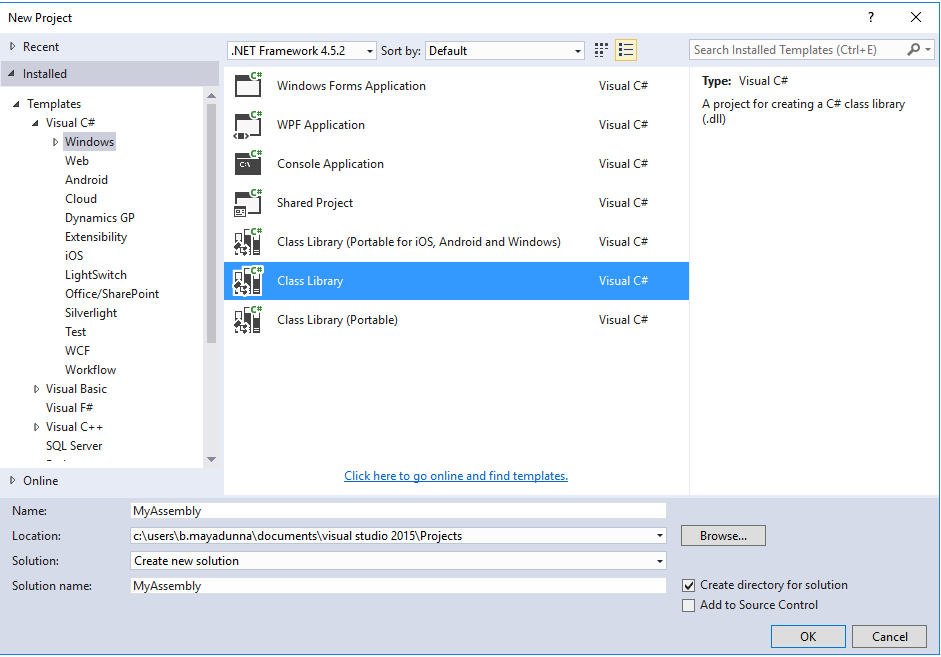Select the Extensibility category
Screen dimensions: 941x657
pyautogui.click(x=96, y=237)
